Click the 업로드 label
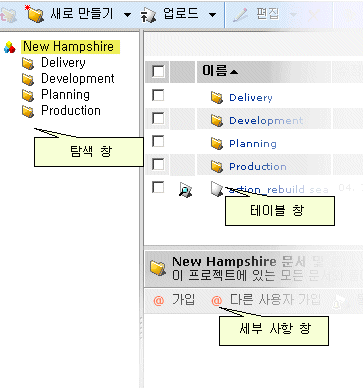The height and width of the screenshot is (388, 363). point(181,14)
